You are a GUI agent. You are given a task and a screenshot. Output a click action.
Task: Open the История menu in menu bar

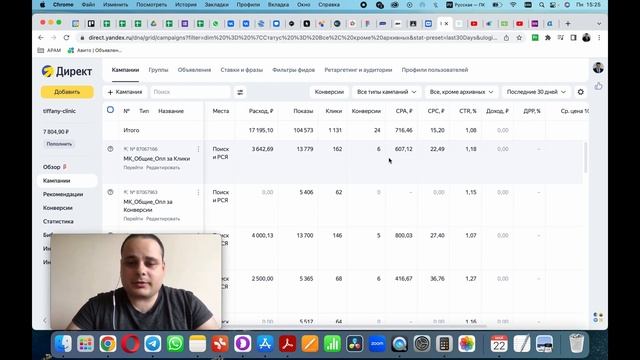point(186,4)
